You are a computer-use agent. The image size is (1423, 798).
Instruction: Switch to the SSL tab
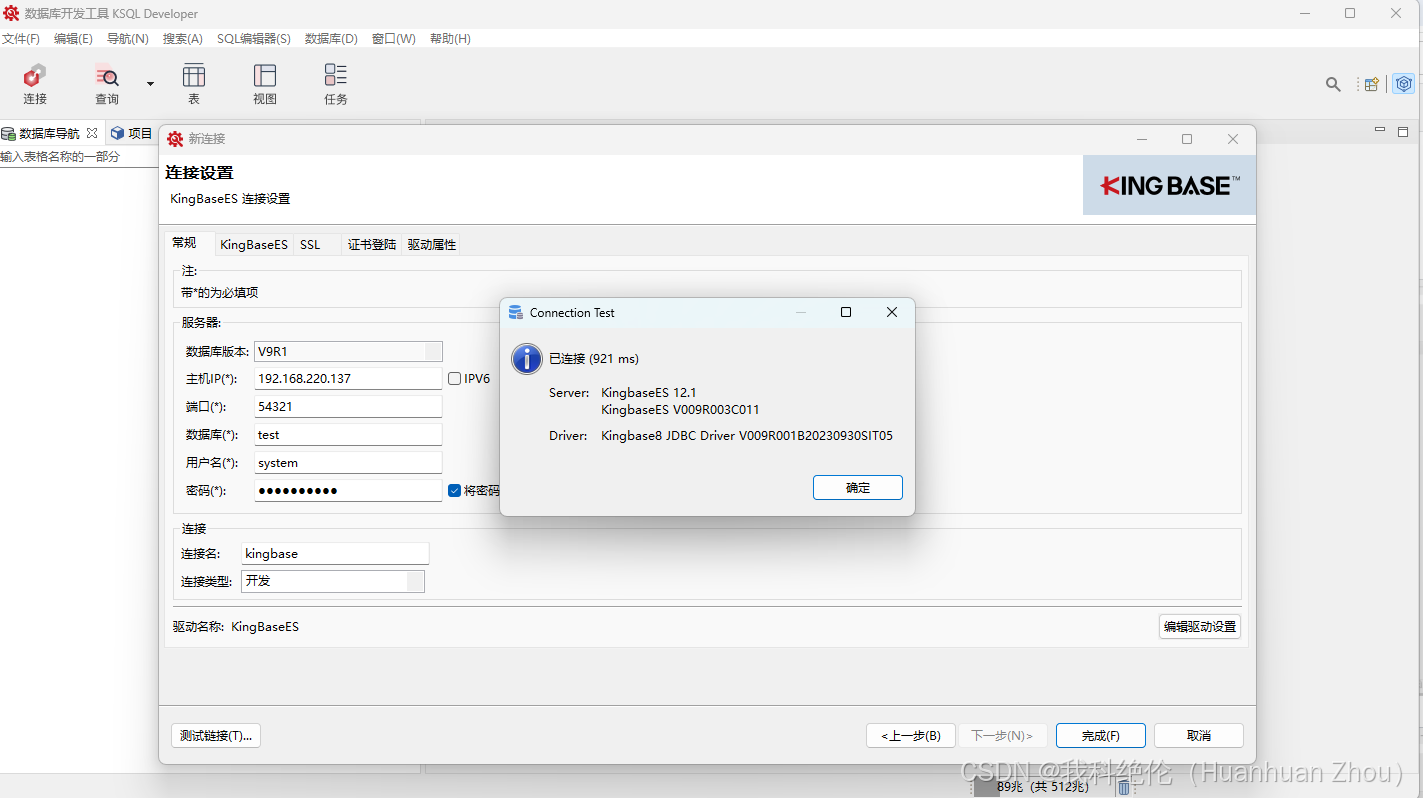pyautogui.click(x=311, y=245)
